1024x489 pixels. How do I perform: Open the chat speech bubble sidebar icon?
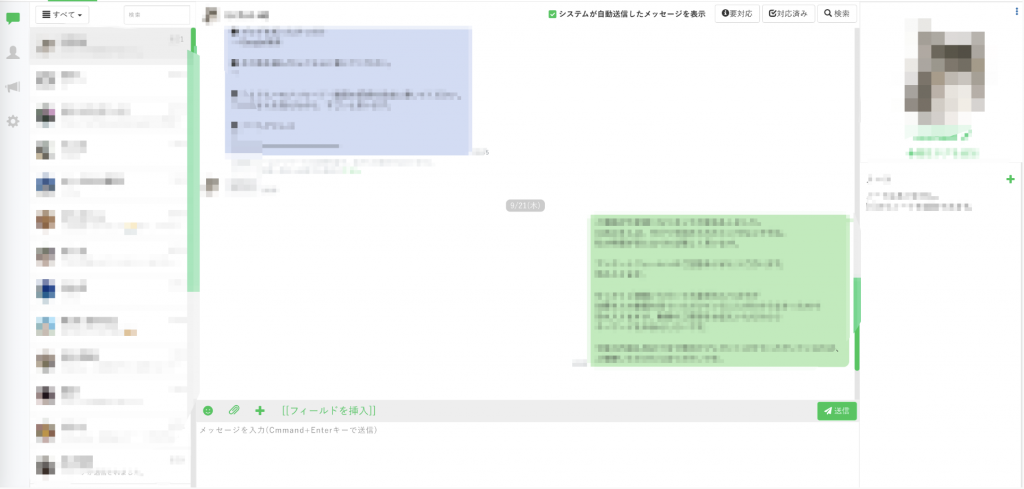tap(13, 17)
